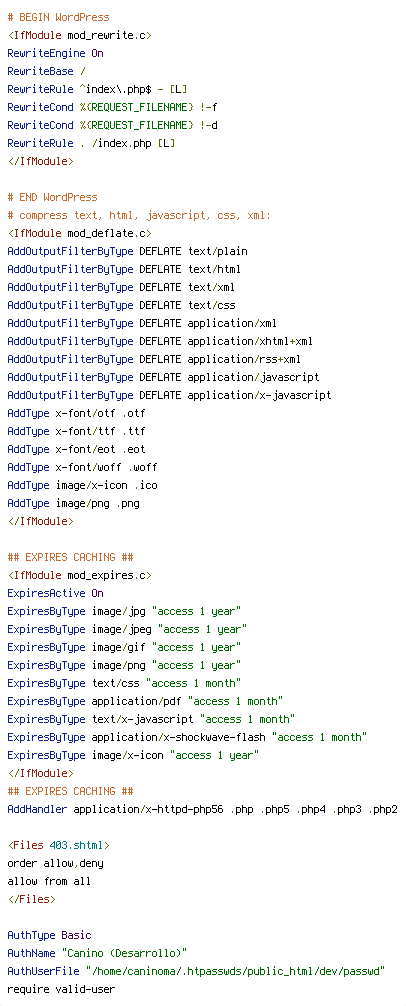Click the 'require valid-user' line
406x1006 pixels.
(x=62, y=988)
